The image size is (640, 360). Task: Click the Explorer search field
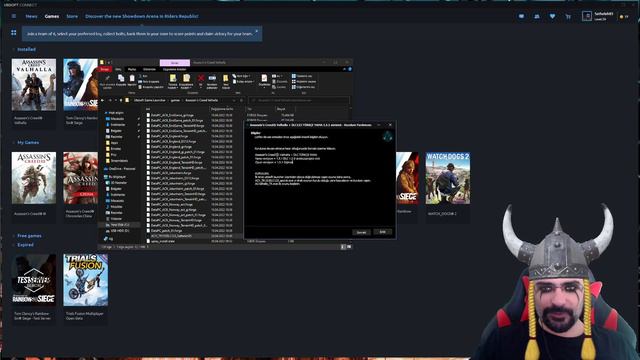[x=300, y=100]
